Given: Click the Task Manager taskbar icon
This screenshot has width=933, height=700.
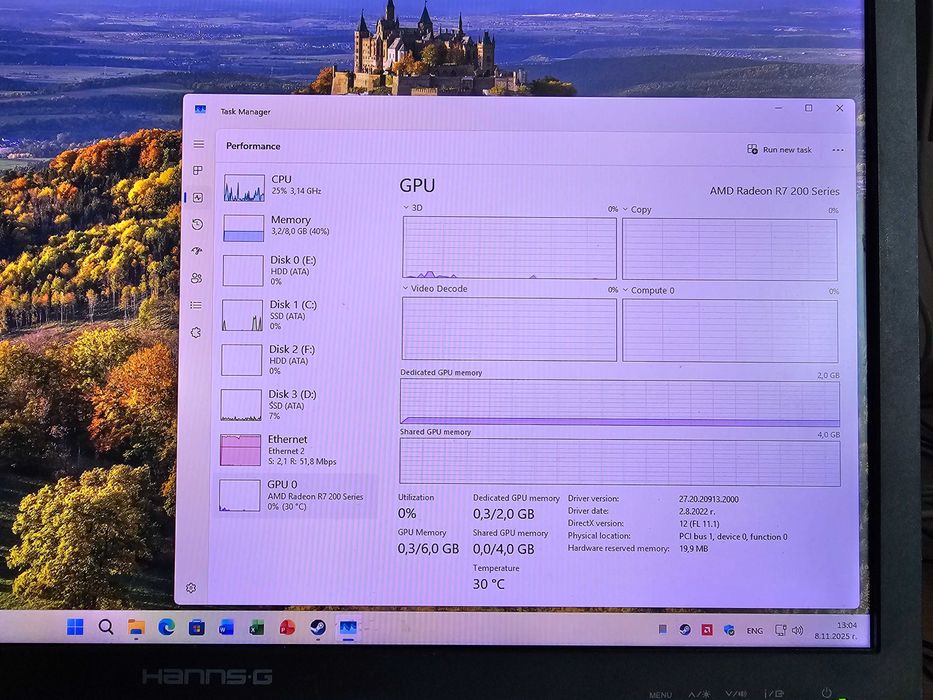Looking at the screenshot, I should 348,628.
